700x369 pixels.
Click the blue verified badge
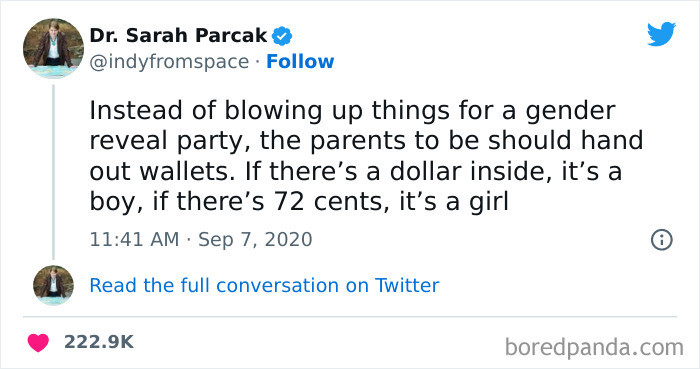[282, 36]
